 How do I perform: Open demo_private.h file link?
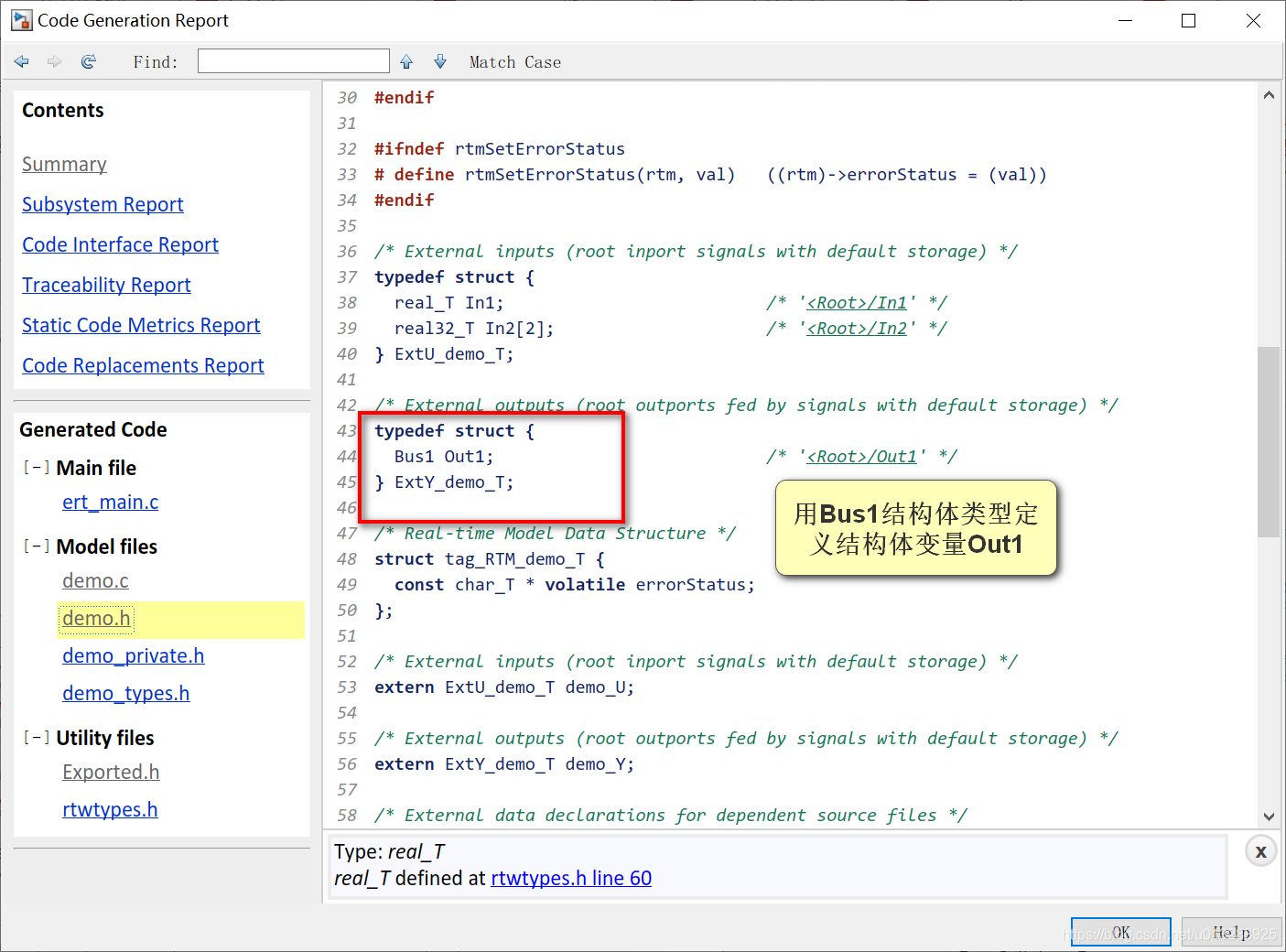(x=134, y=655)
